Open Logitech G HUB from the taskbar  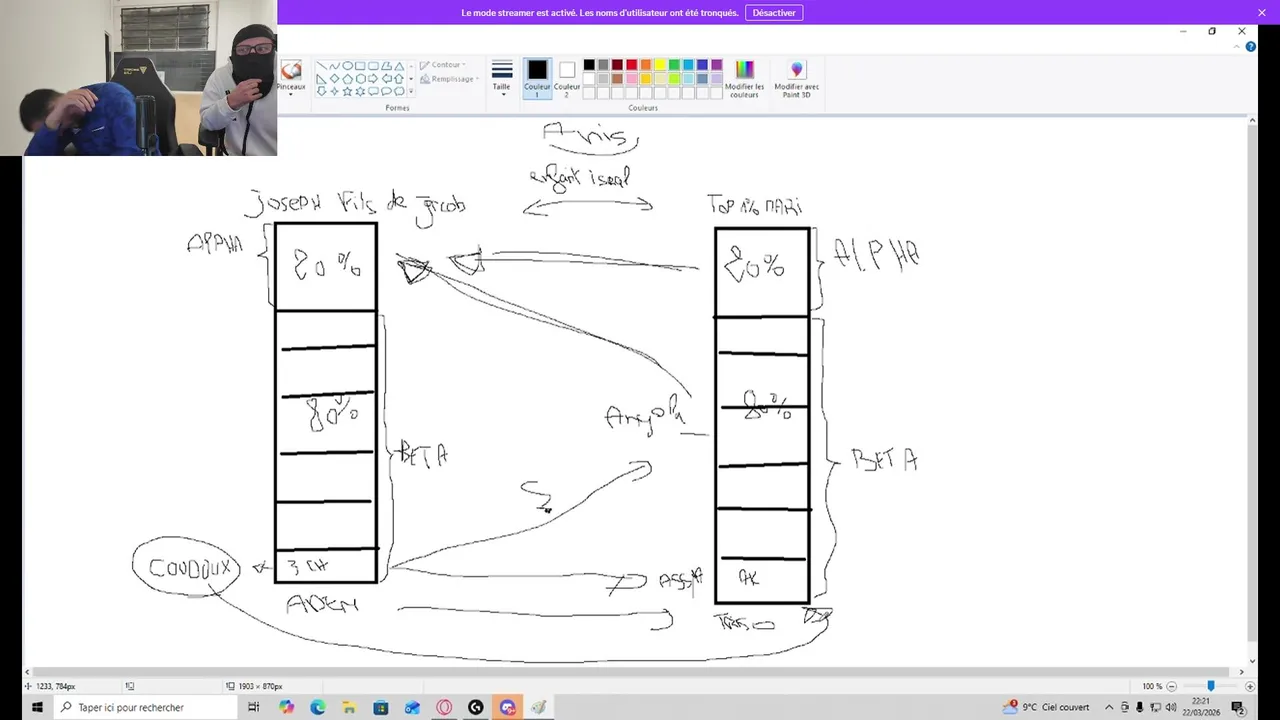tap(476, 707)
